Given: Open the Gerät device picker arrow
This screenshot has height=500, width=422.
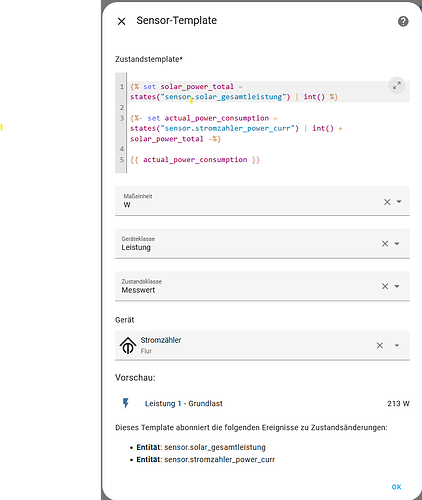Looking at the screenshot, I should point(397,345).
